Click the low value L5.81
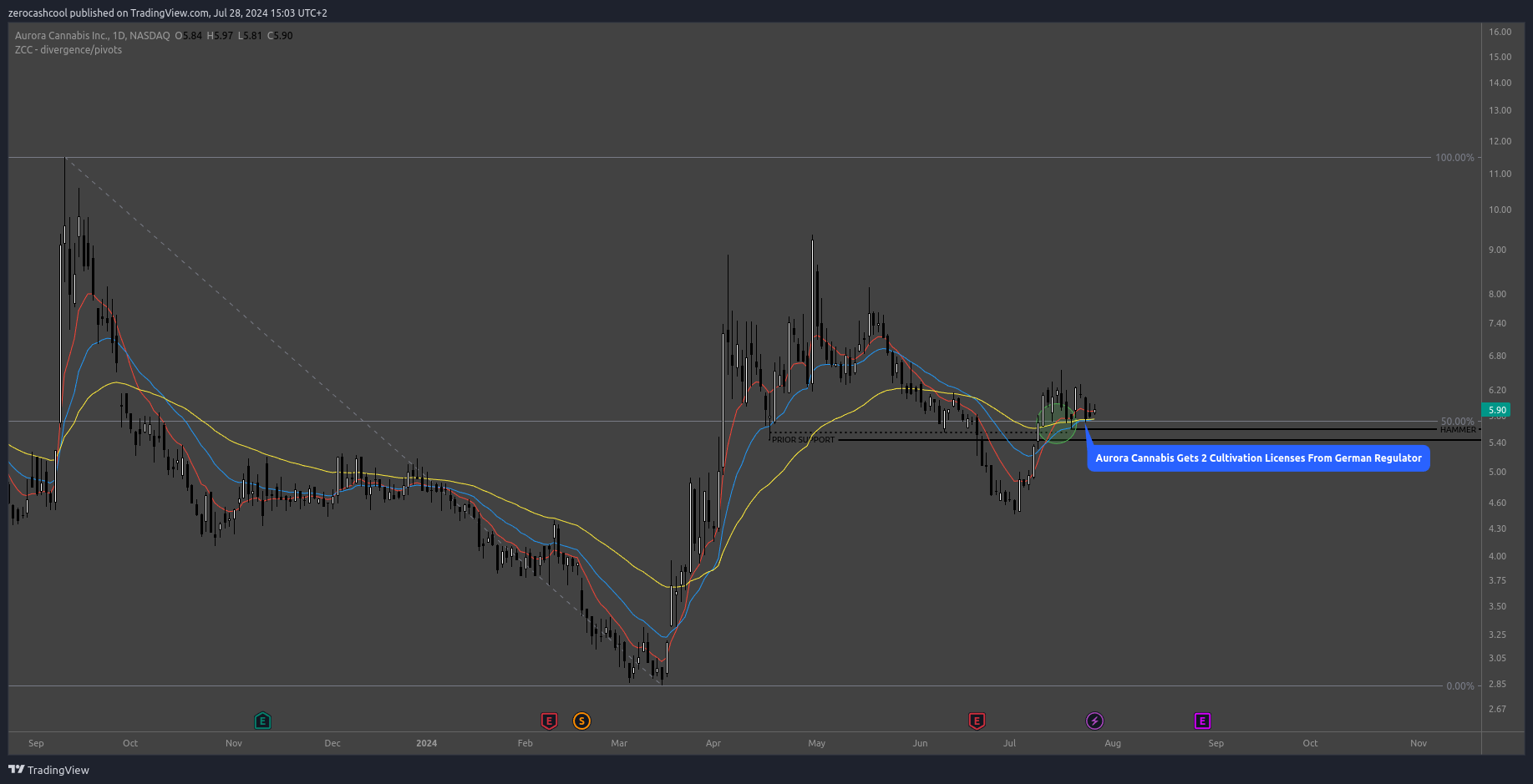1533x784 pixels. click(x=250, y=36)
